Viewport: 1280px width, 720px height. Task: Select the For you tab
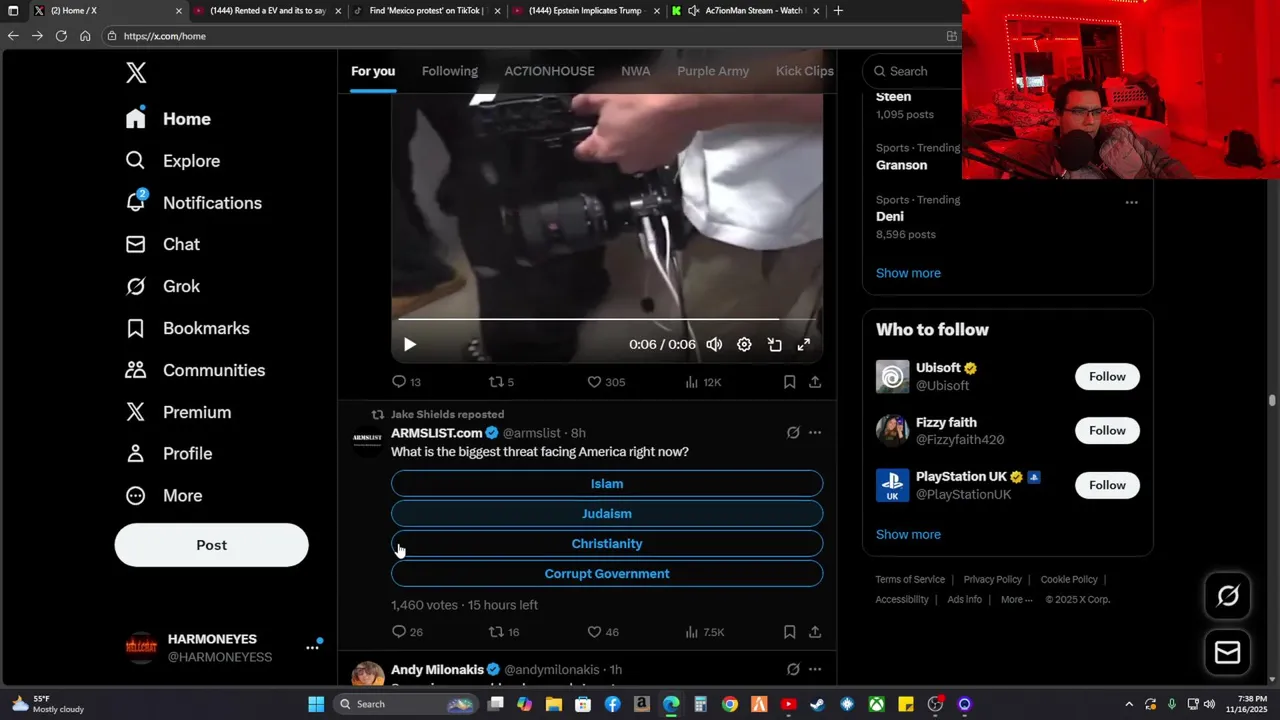[373, 71]
